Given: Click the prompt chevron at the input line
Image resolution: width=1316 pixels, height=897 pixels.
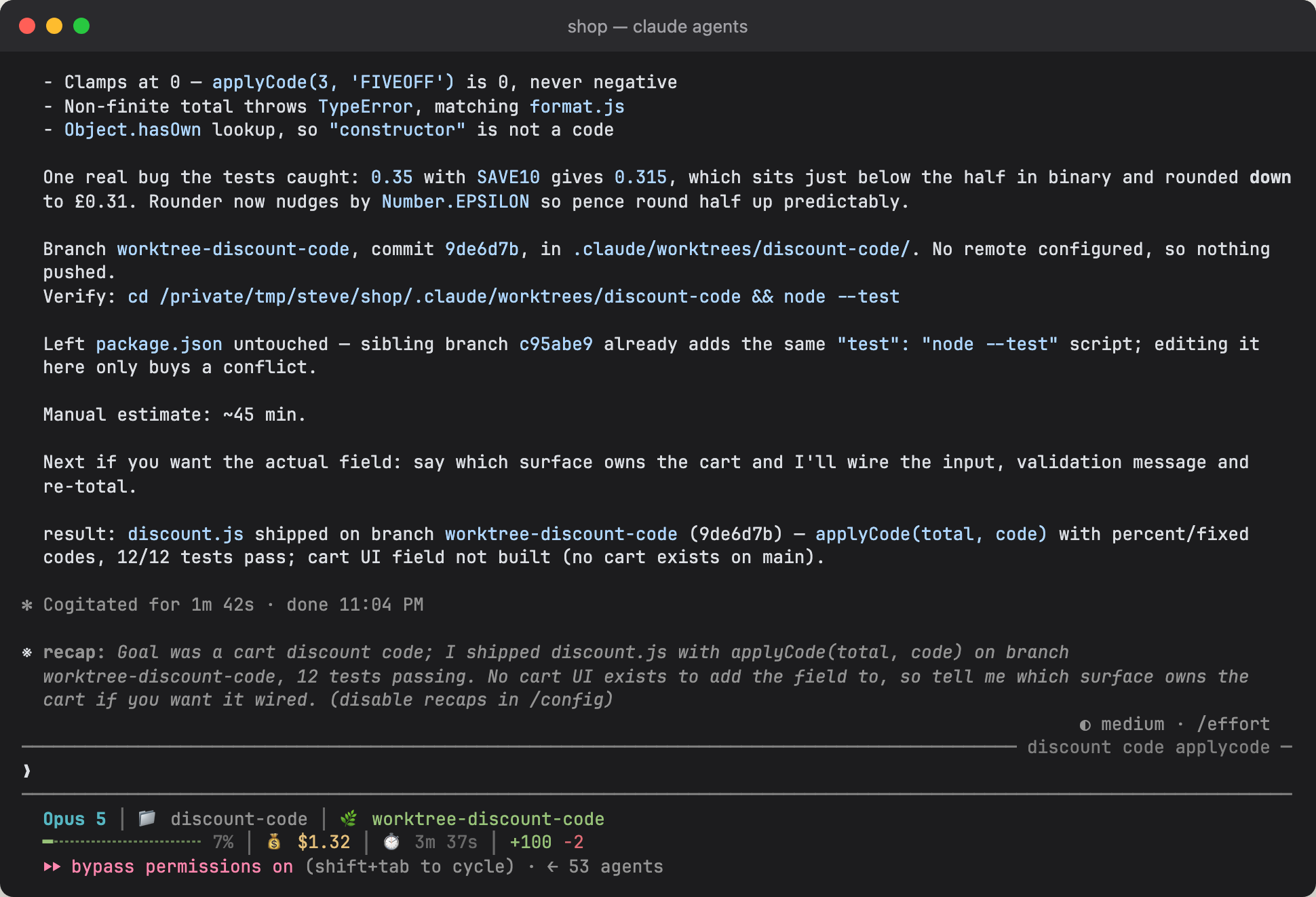Looking at the screenshot, I should (27, 771).
